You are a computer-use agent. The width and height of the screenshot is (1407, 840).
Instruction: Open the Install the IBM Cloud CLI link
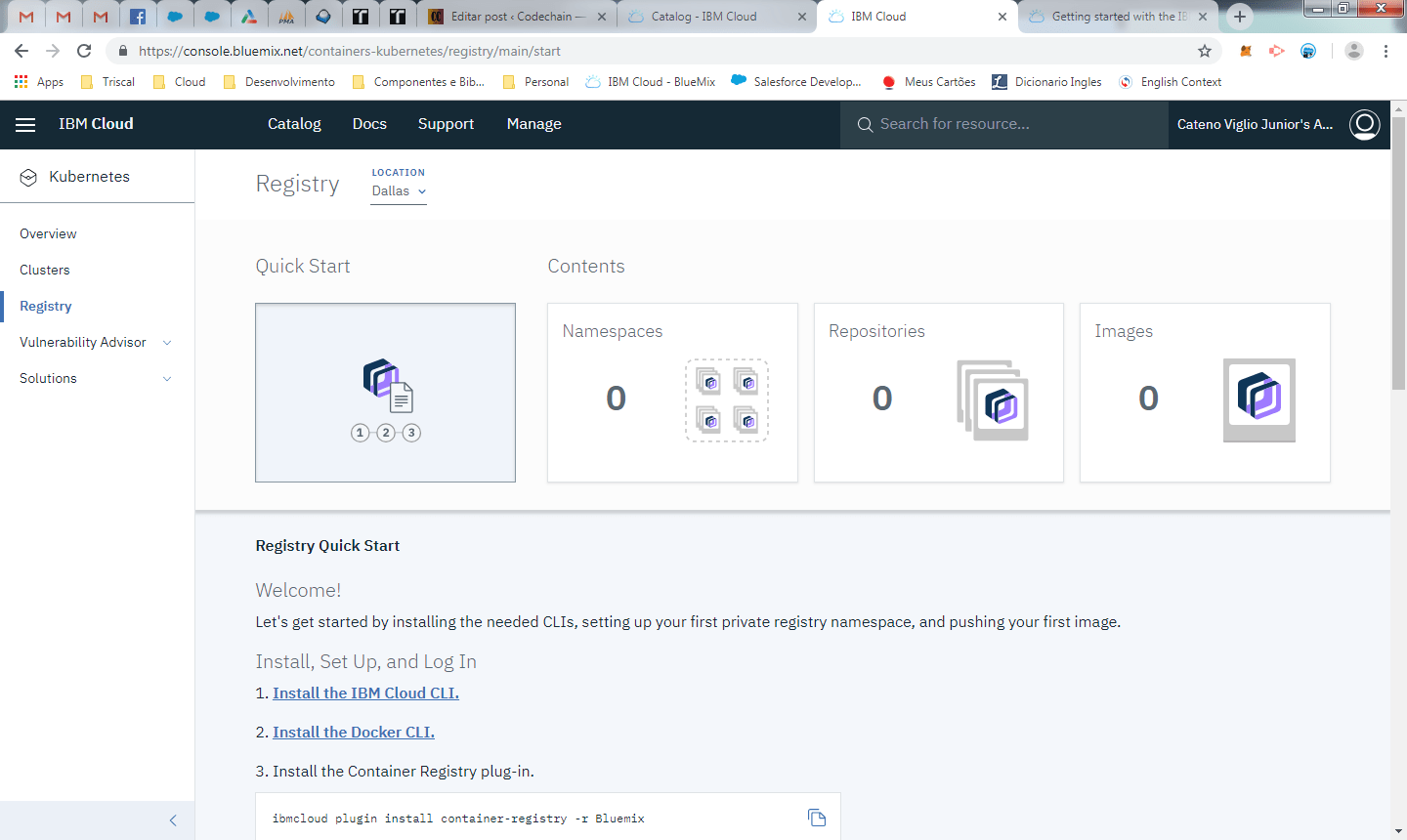(365, 693)
